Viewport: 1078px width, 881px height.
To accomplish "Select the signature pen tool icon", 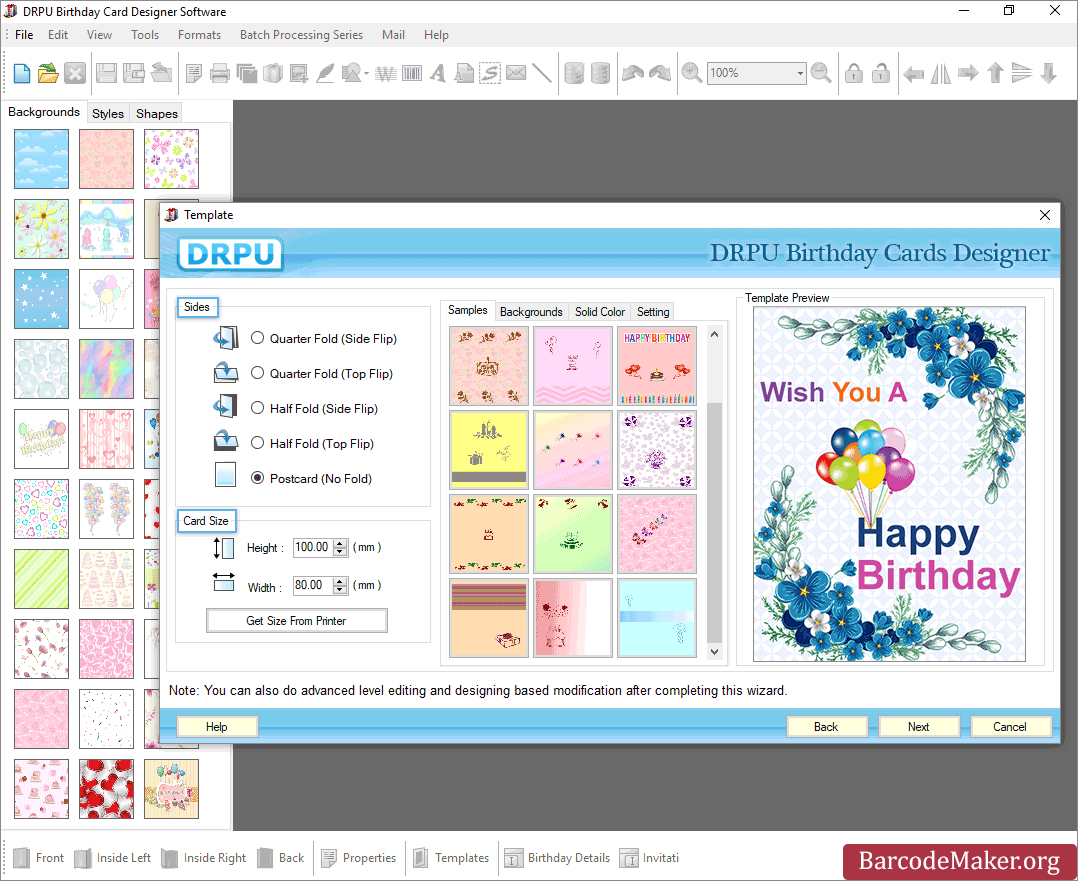I will click(324, 73).
